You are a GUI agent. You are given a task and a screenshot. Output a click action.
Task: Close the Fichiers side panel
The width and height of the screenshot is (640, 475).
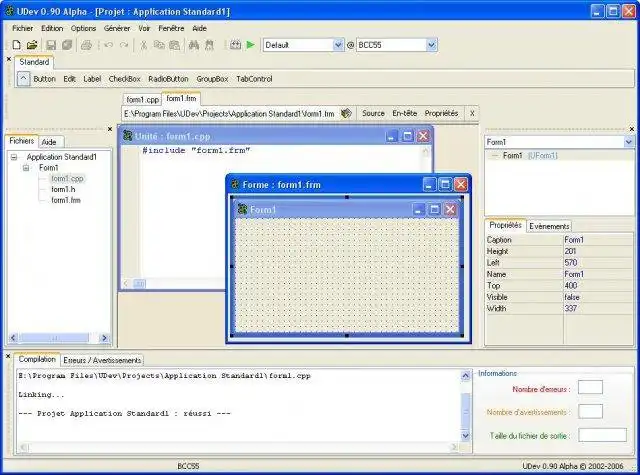tap(110, 129)
